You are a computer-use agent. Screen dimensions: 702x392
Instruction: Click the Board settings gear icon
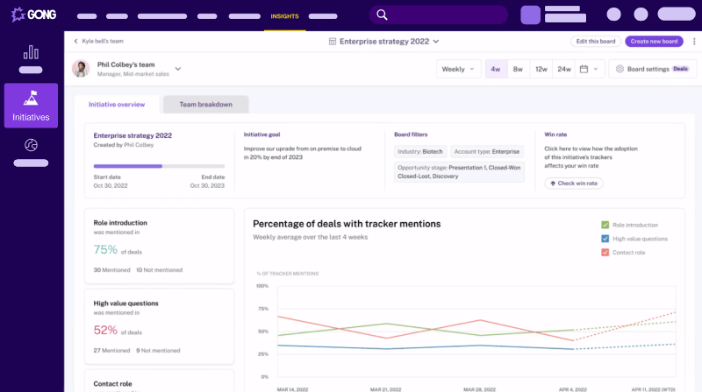coord(620,69)
